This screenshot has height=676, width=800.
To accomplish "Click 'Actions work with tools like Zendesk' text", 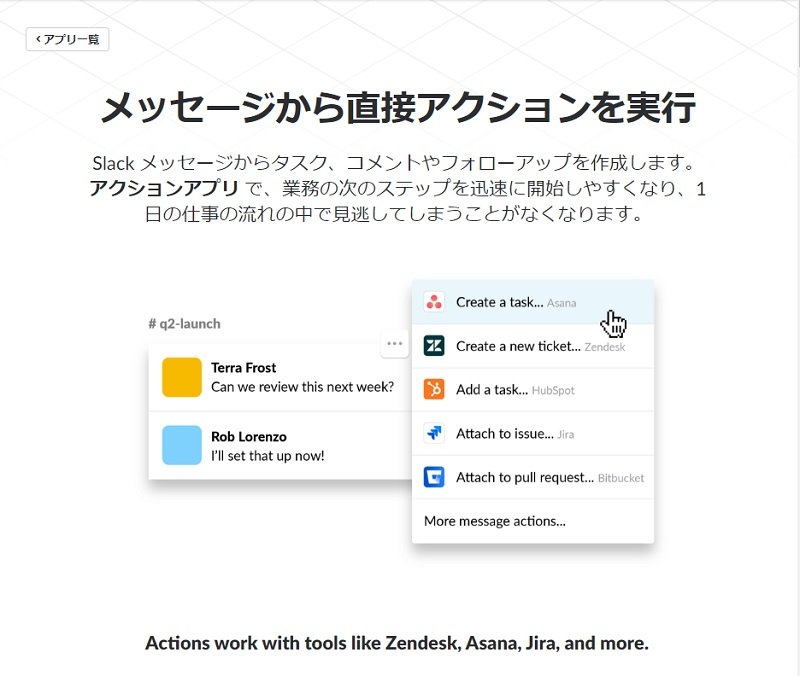I will click(x=396, y=643).
